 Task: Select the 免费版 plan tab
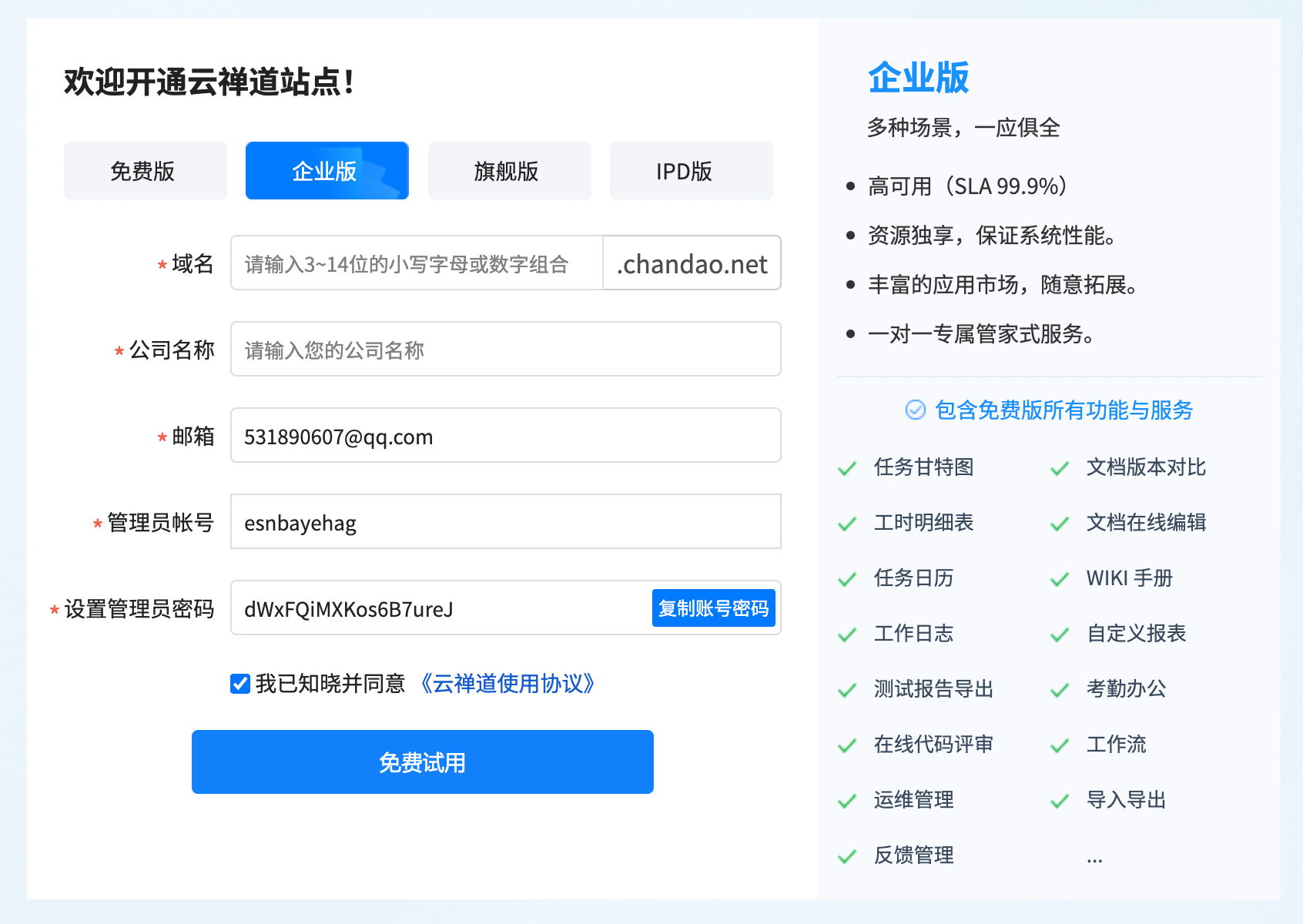click(145, 171)
